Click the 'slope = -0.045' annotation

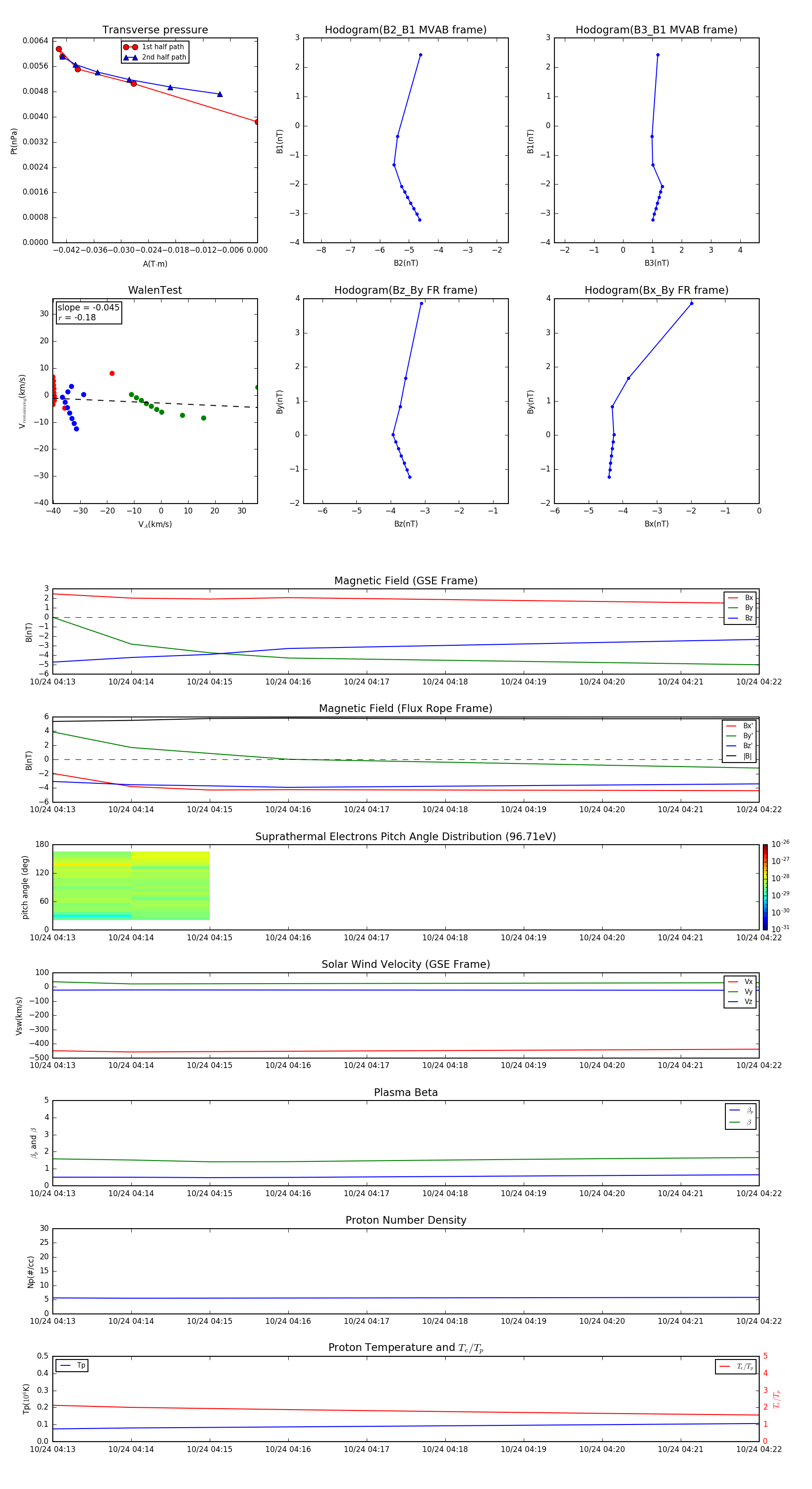tap(88, 308)
